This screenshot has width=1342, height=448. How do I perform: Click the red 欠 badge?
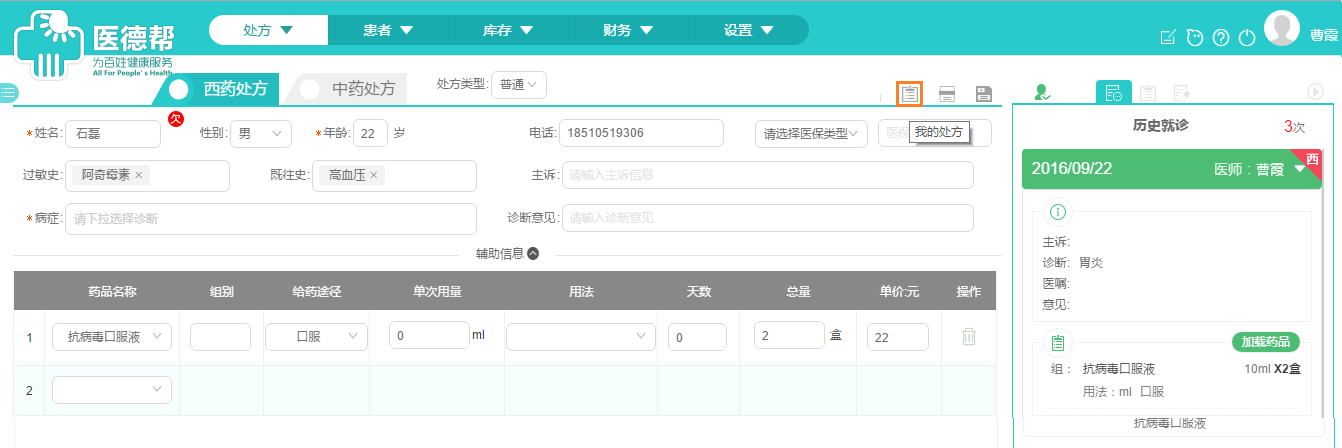[x=176, y=119]
